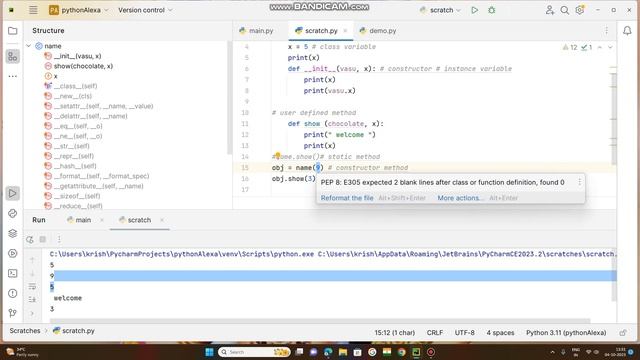Select show(chocolate, x) in Structure
Viewport: 640px width, 360px height.
(x=83, y=66)
